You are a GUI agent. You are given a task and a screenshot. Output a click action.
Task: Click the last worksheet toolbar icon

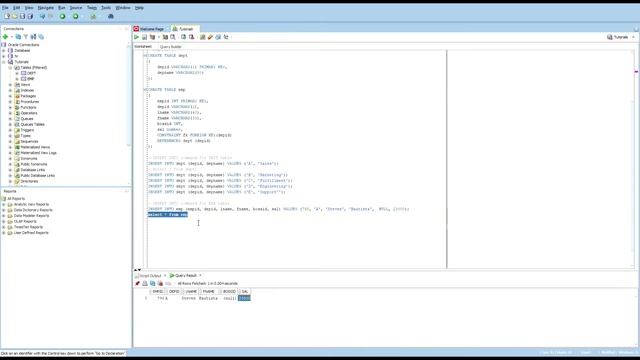(226, 37)
